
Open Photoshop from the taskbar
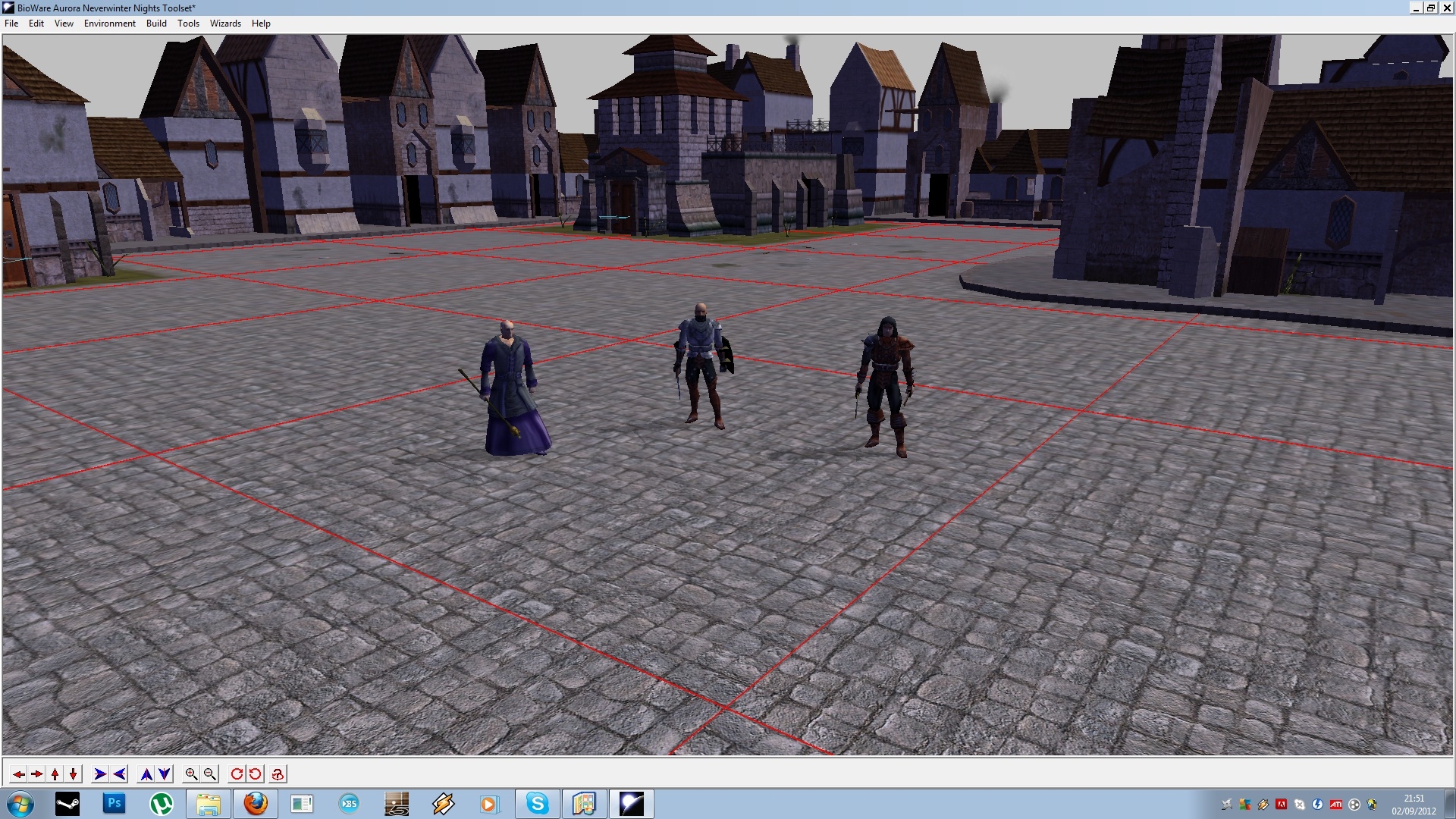click(115, 804)
